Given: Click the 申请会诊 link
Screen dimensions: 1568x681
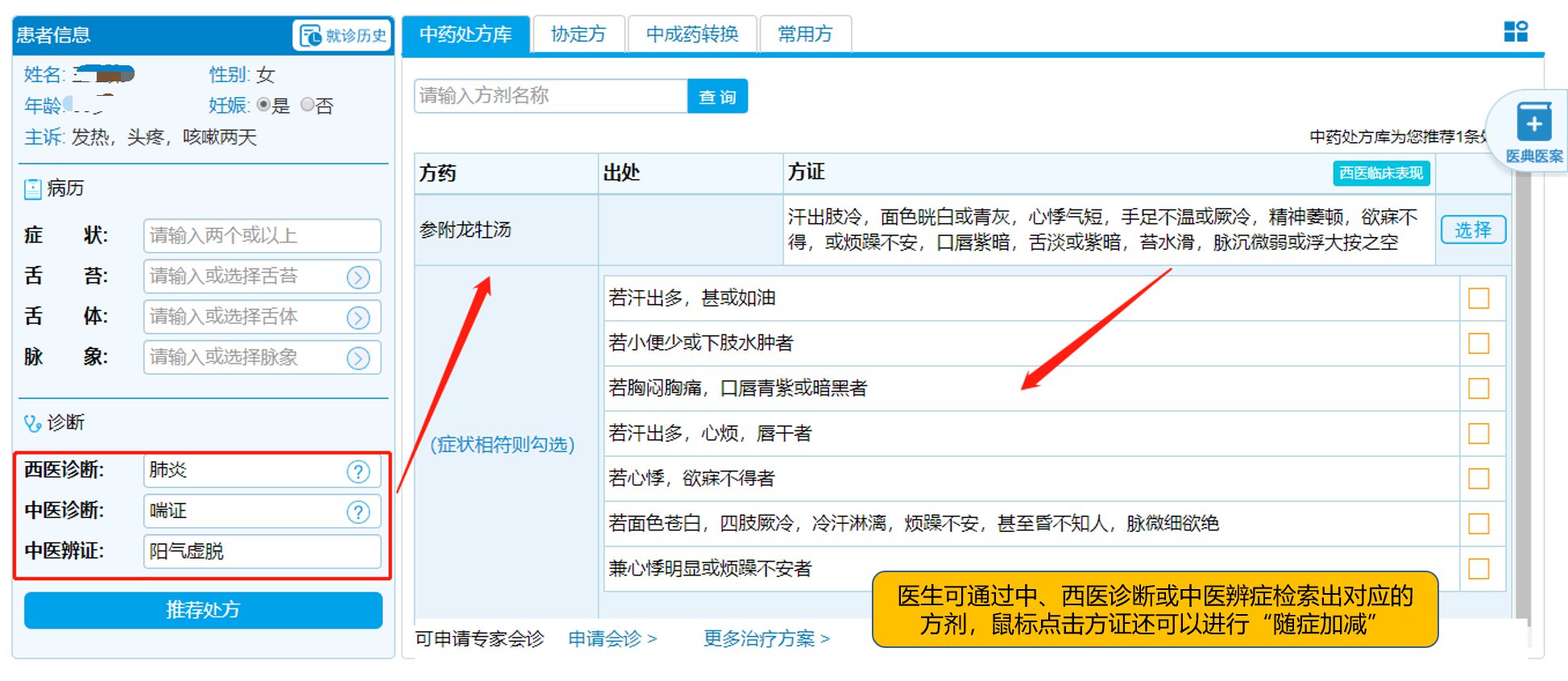Looking at the screenshot, I should coord(612,639).
